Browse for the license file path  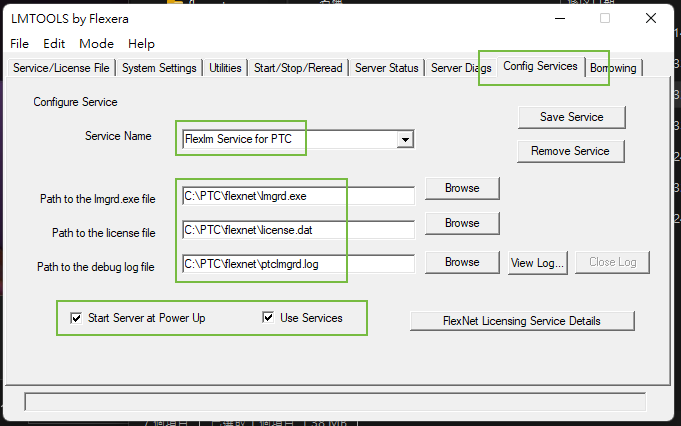(x=461, y=223)
